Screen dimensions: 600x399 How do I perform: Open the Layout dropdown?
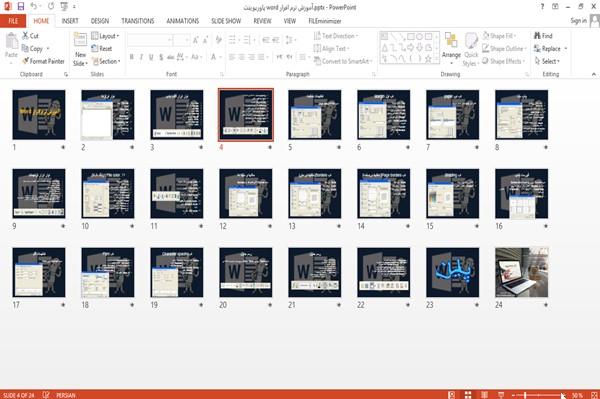pos(105,36)
